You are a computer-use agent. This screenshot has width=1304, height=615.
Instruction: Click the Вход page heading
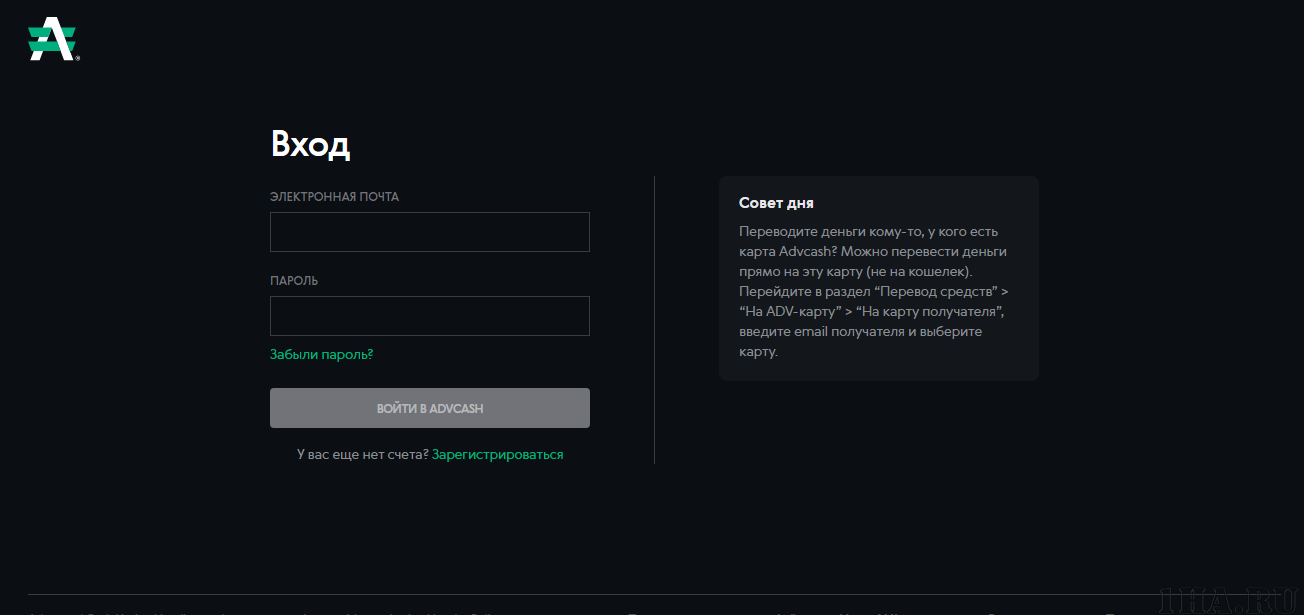310,145
